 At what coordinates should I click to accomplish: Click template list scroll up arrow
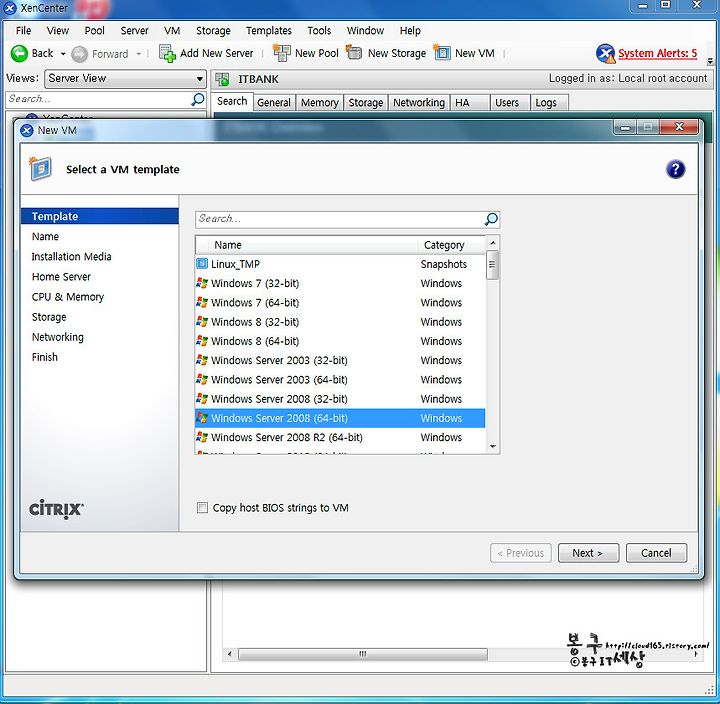(492, 243)
